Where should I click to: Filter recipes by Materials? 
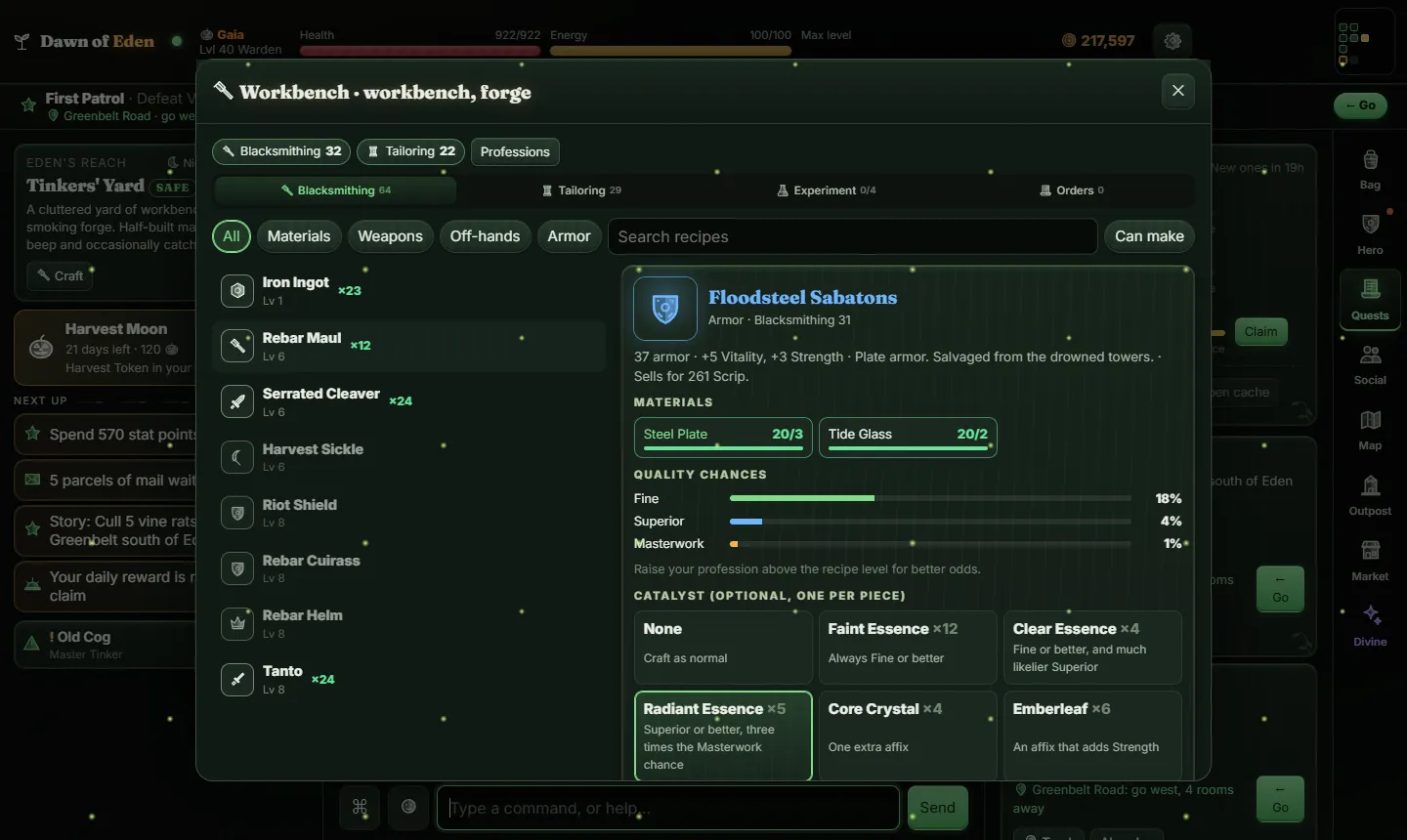click(299, 236)
